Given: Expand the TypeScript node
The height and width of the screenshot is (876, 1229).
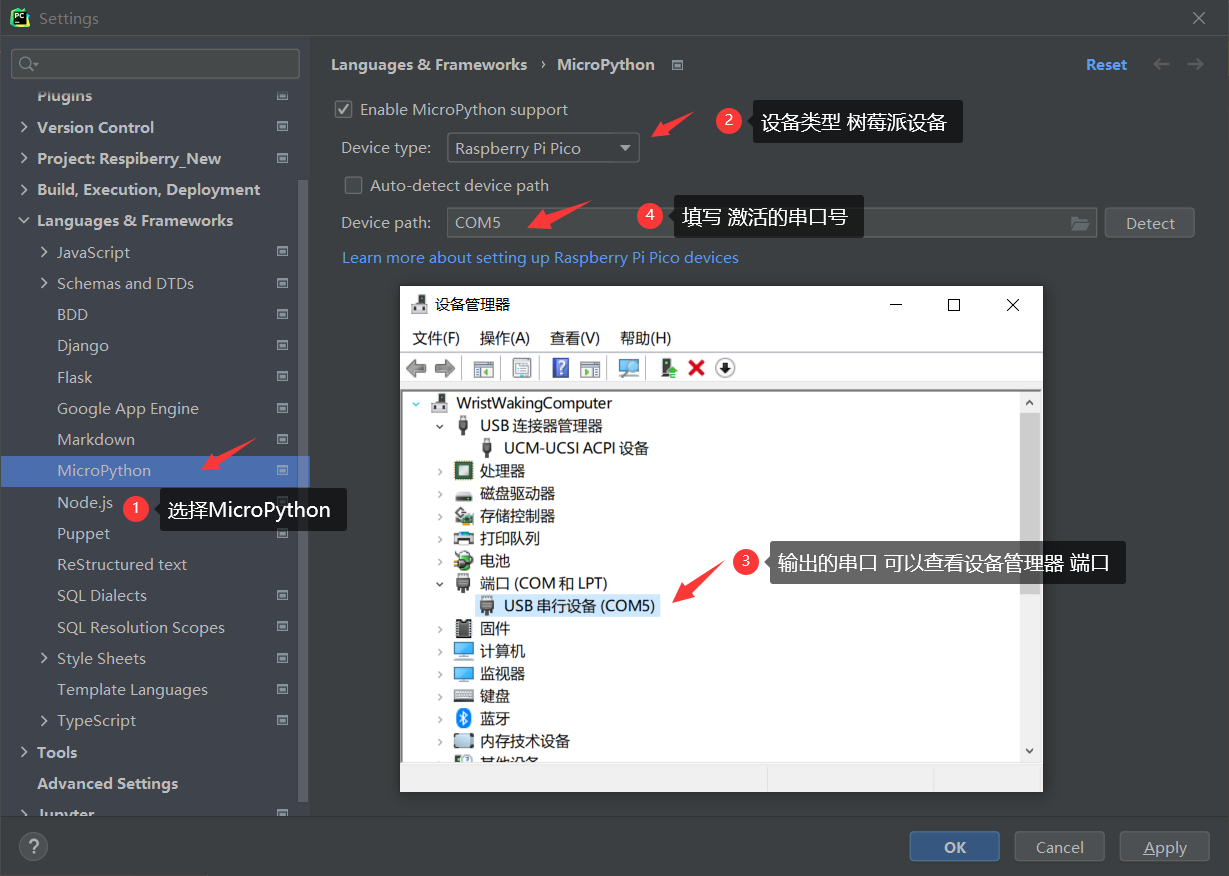Looking at the screenshot, I should [44, 720].
